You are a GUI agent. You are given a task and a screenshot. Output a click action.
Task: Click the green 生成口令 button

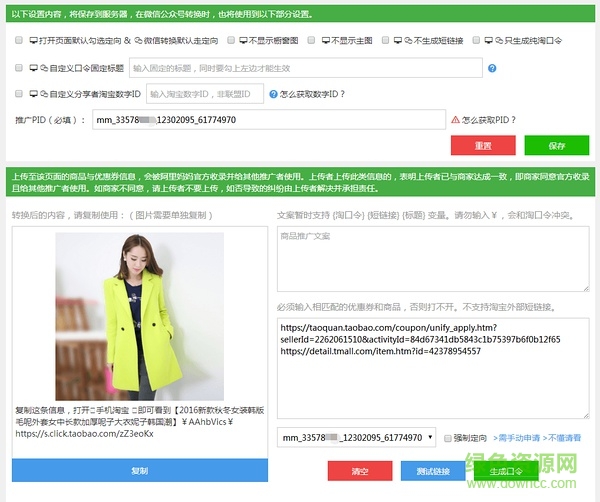coord(506,471)
